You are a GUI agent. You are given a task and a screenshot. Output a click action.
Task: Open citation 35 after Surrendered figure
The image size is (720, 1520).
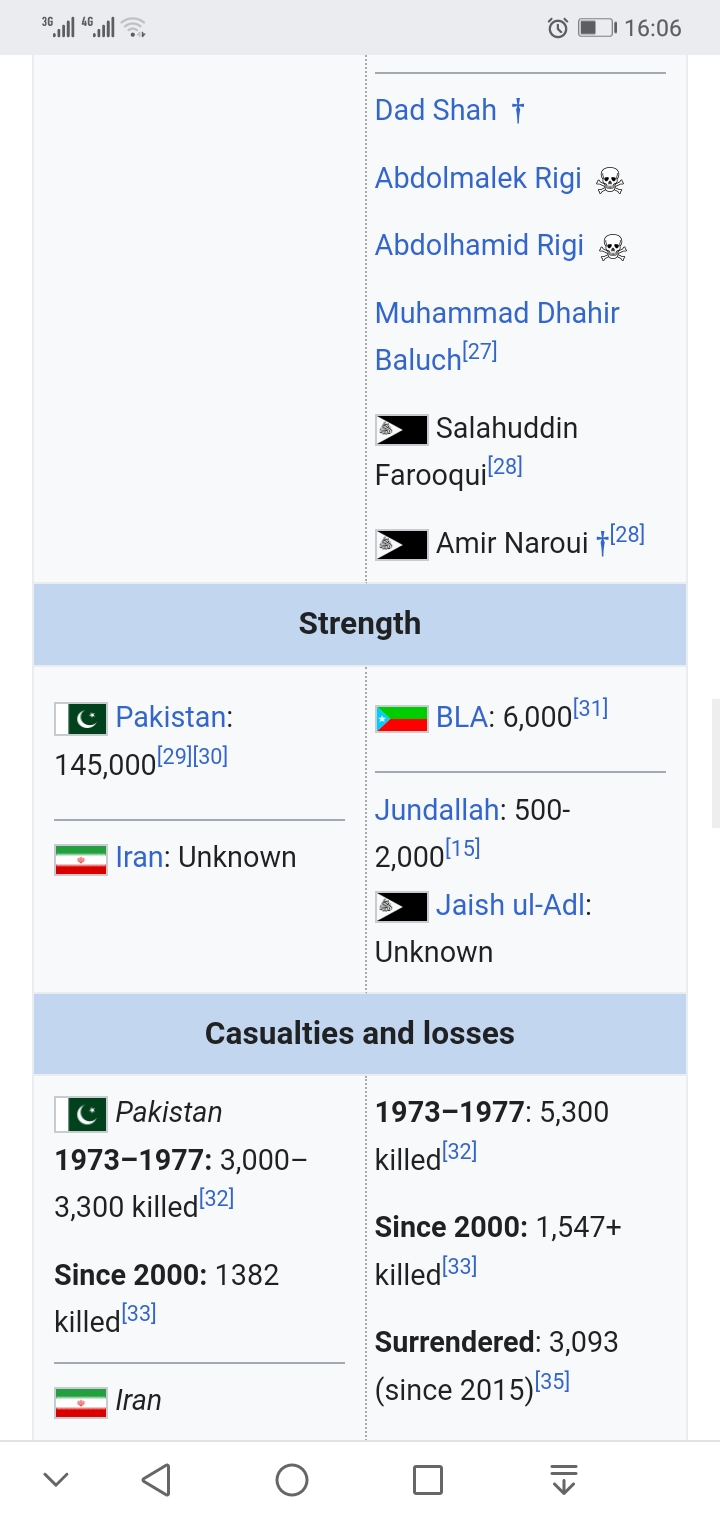(552, 1381)
